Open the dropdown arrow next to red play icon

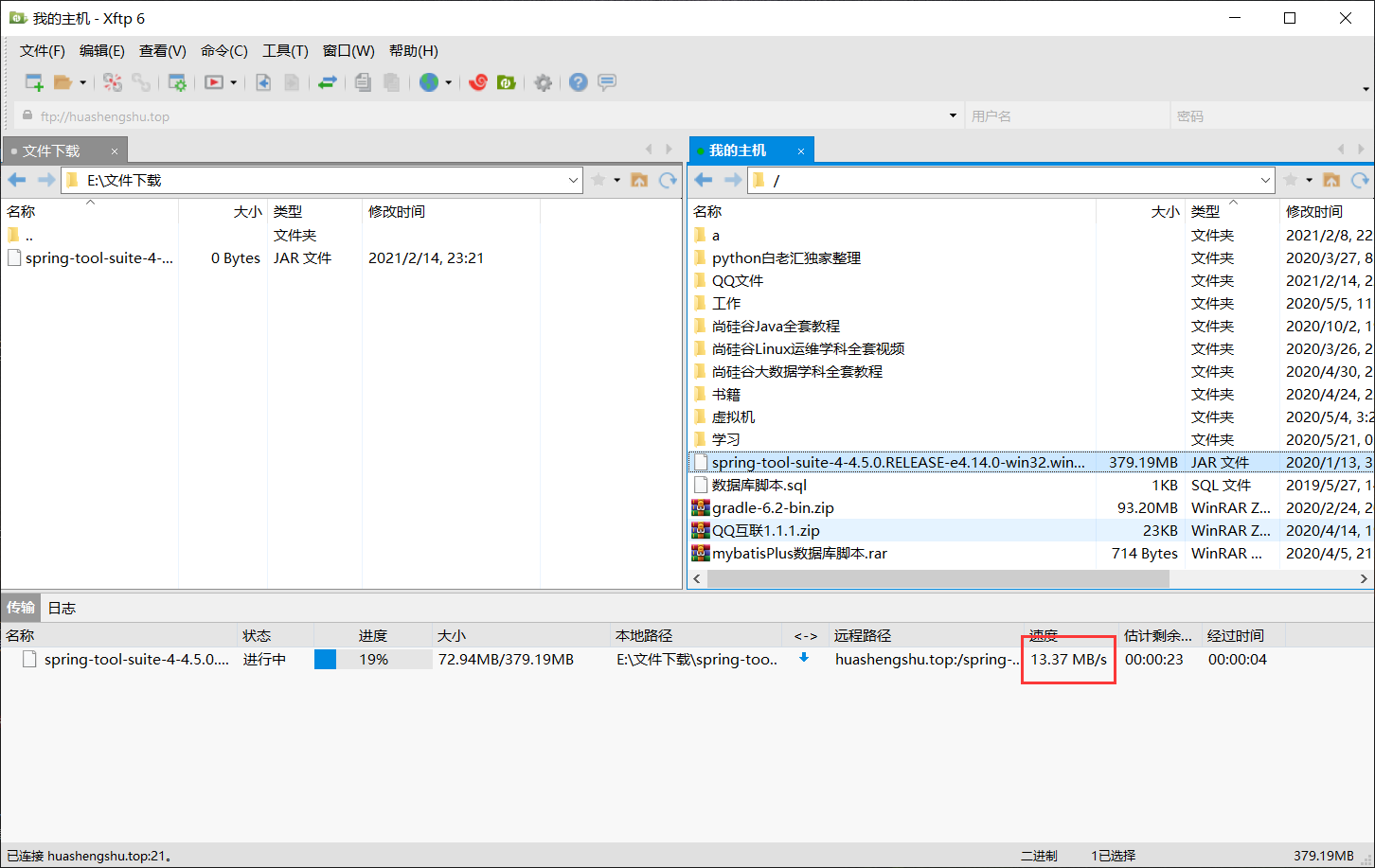(x=233, y=82)
